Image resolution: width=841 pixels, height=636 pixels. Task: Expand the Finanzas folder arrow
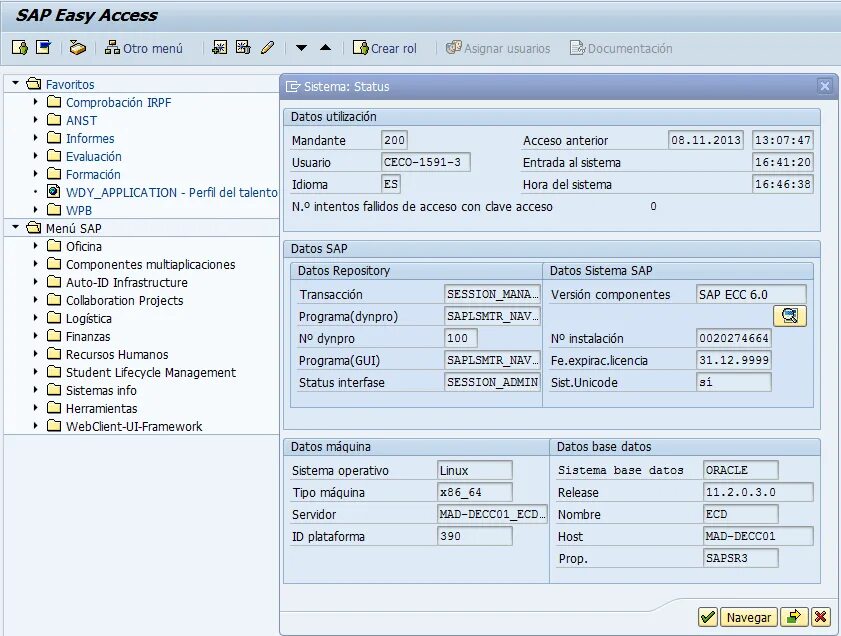[35, 336]
